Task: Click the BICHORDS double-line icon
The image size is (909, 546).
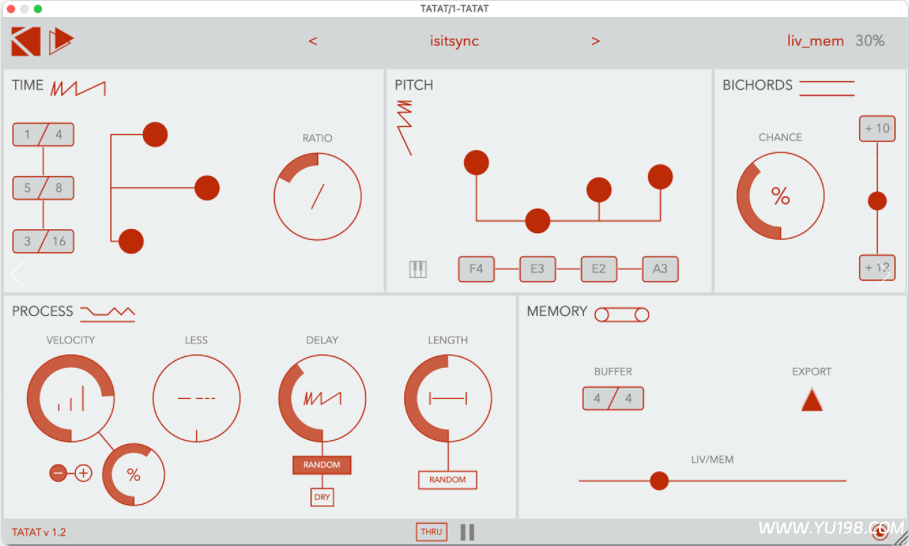Action: (x=827, y=88)
